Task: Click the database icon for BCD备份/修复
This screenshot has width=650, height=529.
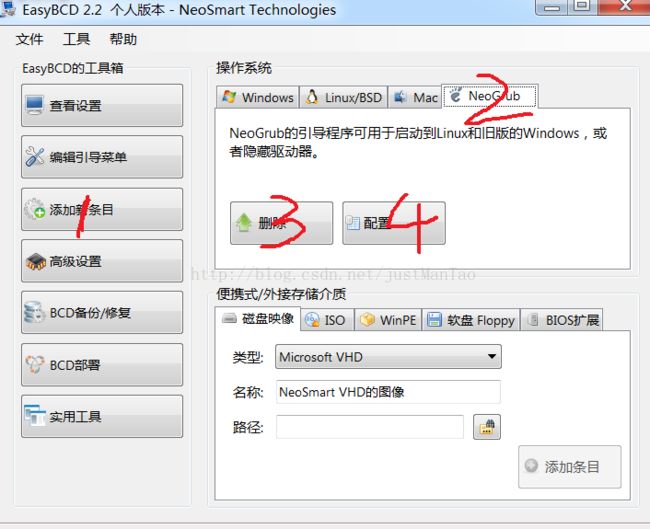Action: 34,312
